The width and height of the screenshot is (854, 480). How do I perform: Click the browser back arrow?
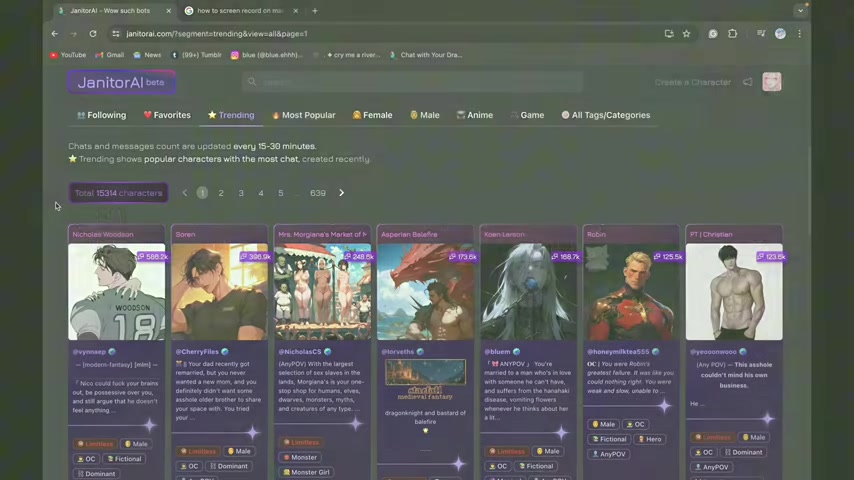coord(55,33)
